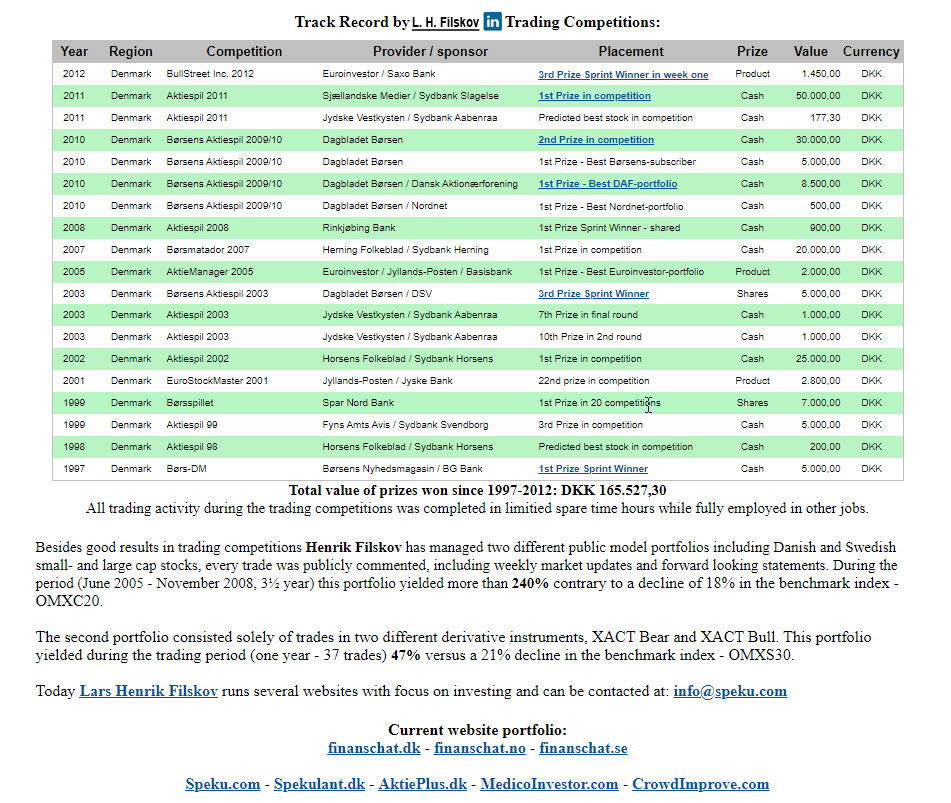Visit the CrowdImprove.com link
This screenshot has height=803, width=951.
pyautogui.click(x=701, y=784)
